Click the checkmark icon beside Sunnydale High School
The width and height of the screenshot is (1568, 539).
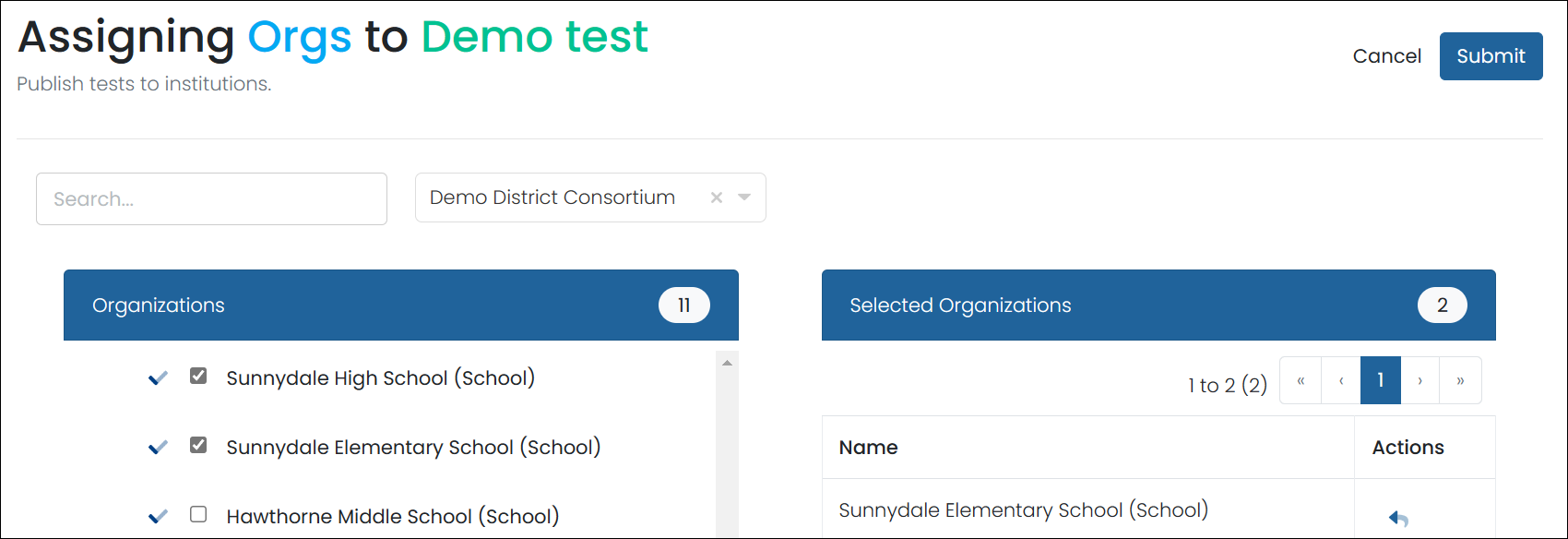pos(158,377)
